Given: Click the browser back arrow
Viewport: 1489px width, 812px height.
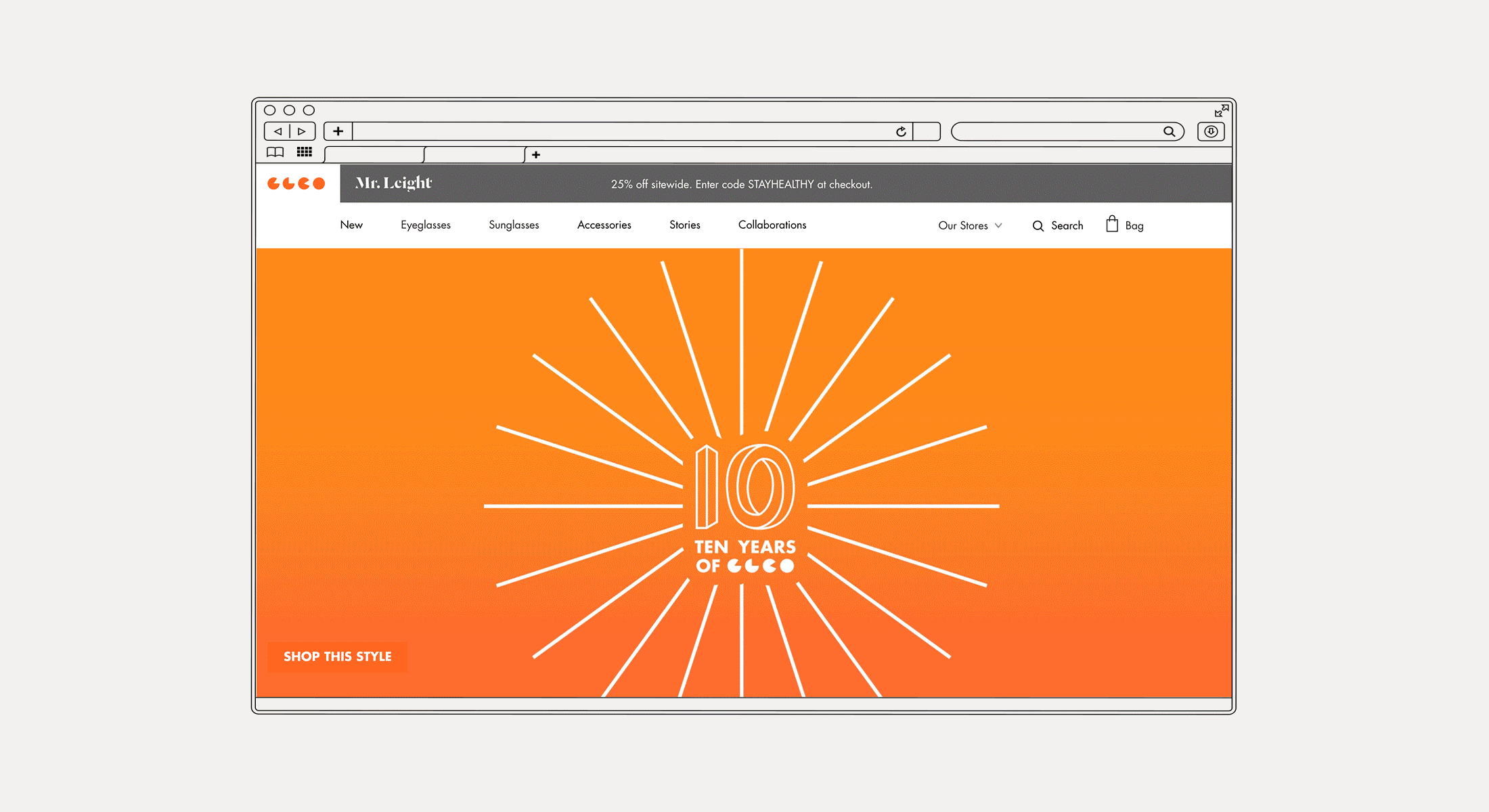Looking at the screenshot, I should tap(277, 131).
